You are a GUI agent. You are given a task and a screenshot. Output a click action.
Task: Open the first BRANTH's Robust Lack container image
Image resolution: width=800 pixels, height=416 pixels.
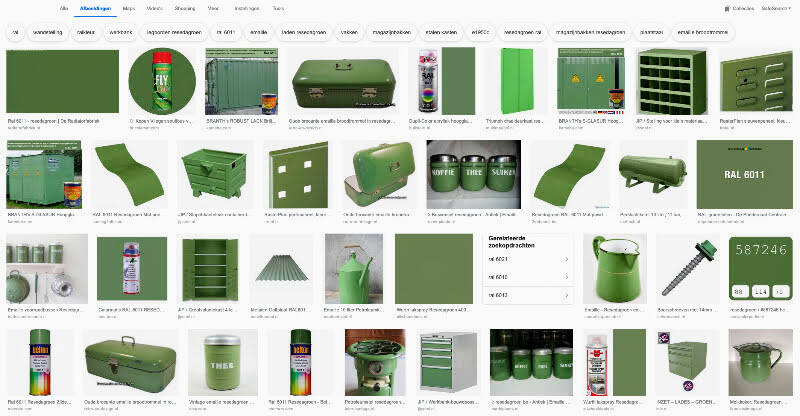[241, 81]
